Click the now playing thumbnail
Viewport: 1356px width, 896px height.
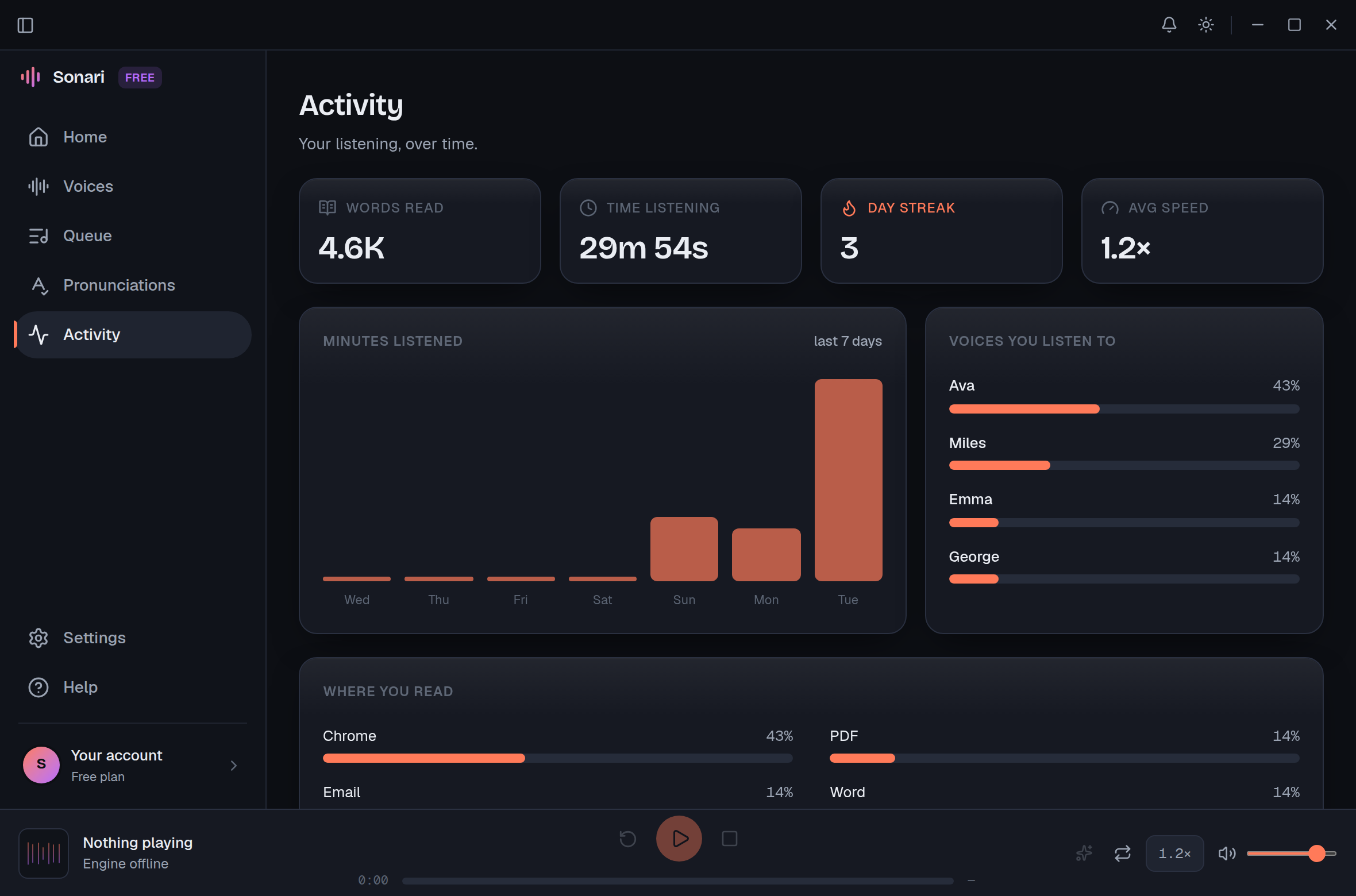[x=44, y=853]
